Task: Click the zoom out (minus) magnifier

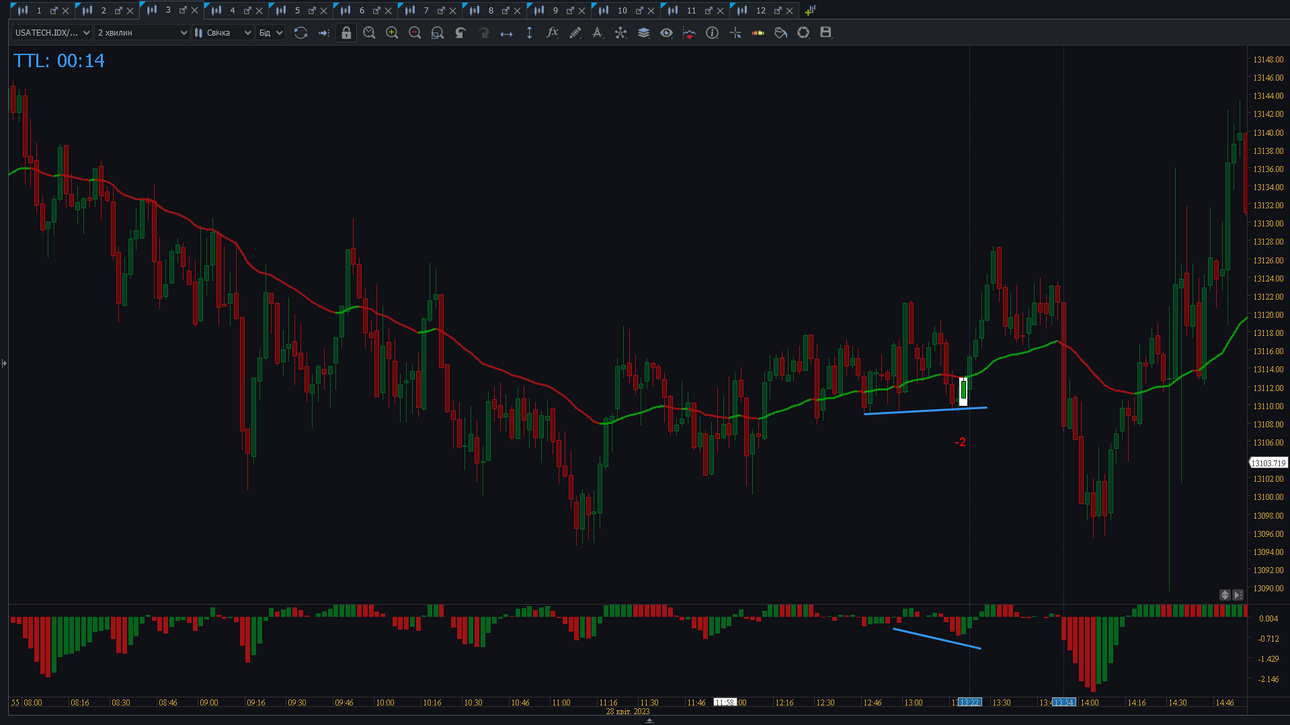Action: click(x=415, y=33)
